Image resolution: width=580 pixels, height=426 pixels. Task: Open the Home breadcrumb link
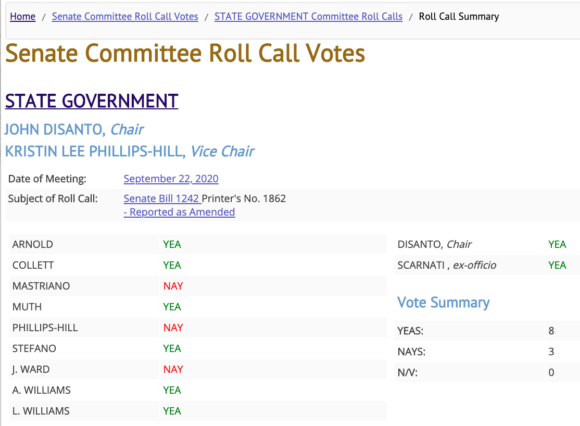[23, 17]
